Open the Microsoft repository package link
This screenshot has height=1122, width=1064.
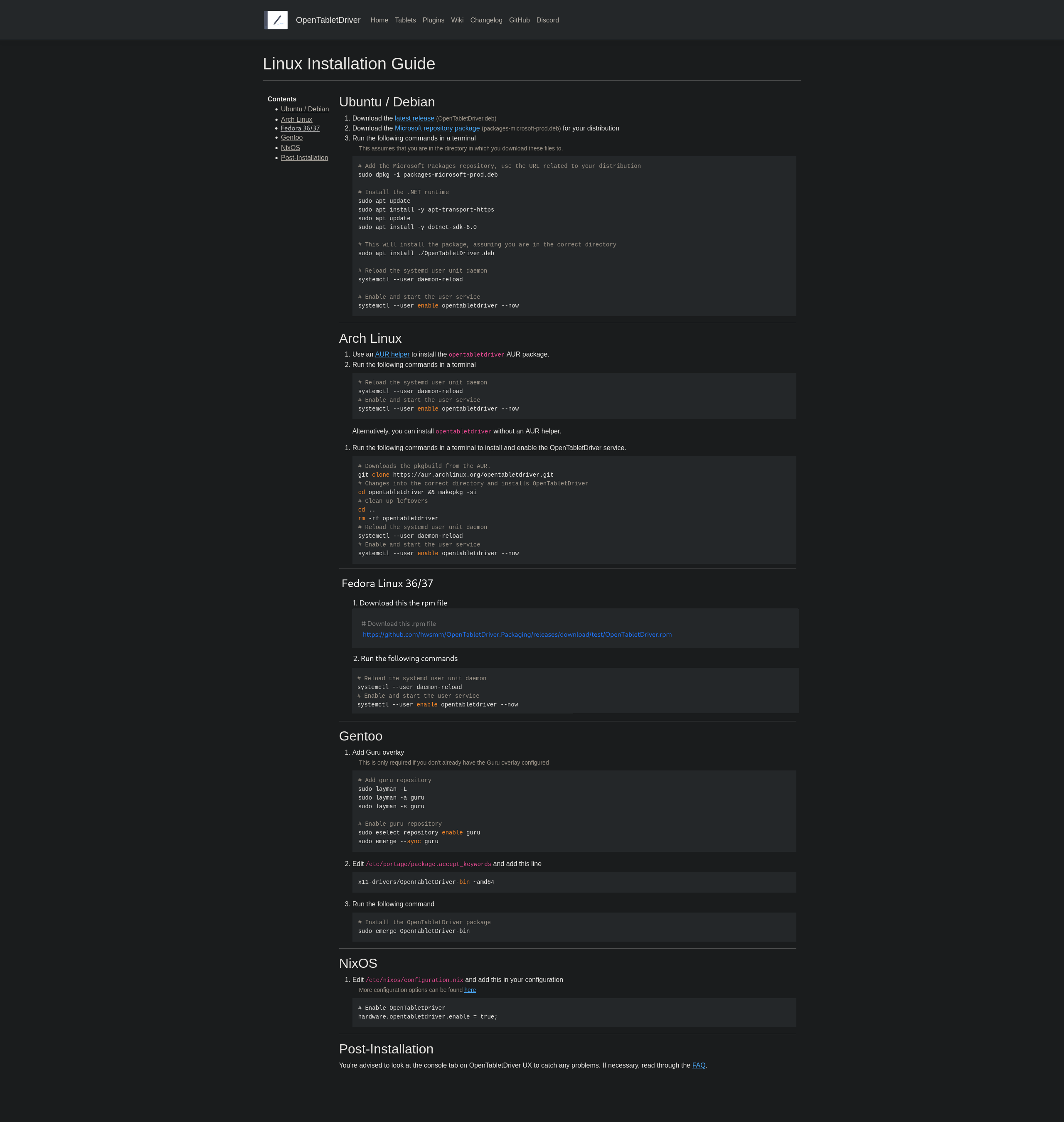pyautogui.click(x=437, y=128)
